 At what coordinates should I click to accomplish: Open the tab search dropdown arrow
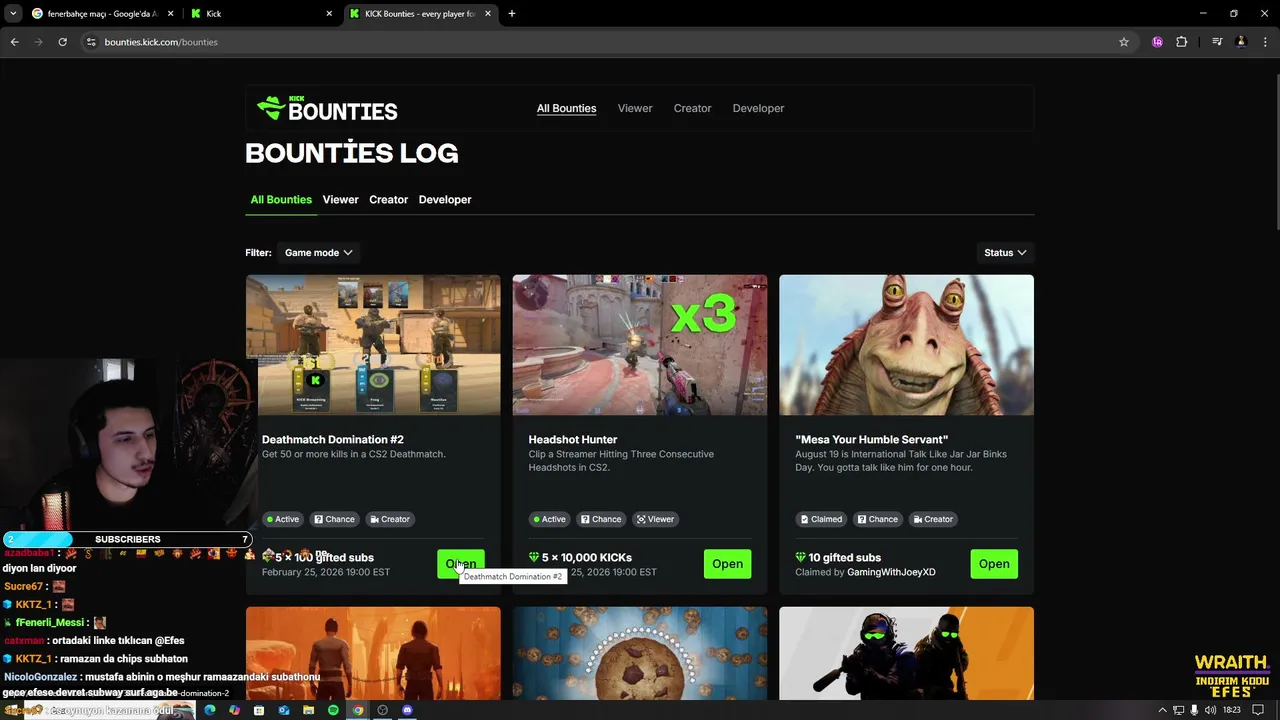coord(13,14)
